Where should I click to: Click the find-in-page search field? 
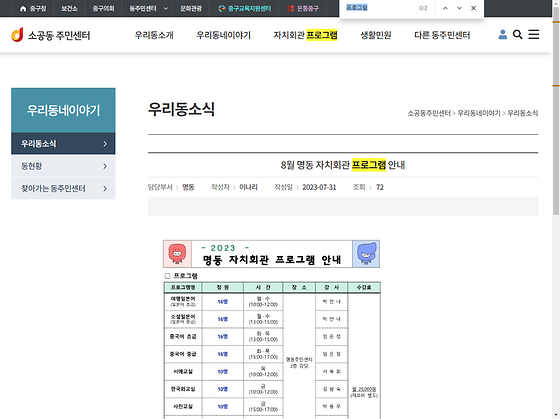coord(380,8)
